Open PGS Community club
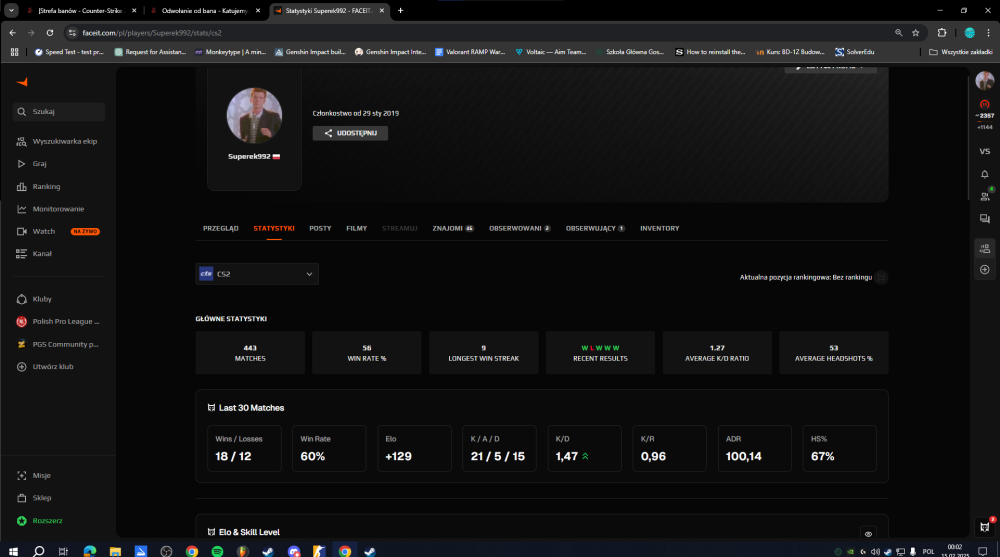 click(57, 344)
